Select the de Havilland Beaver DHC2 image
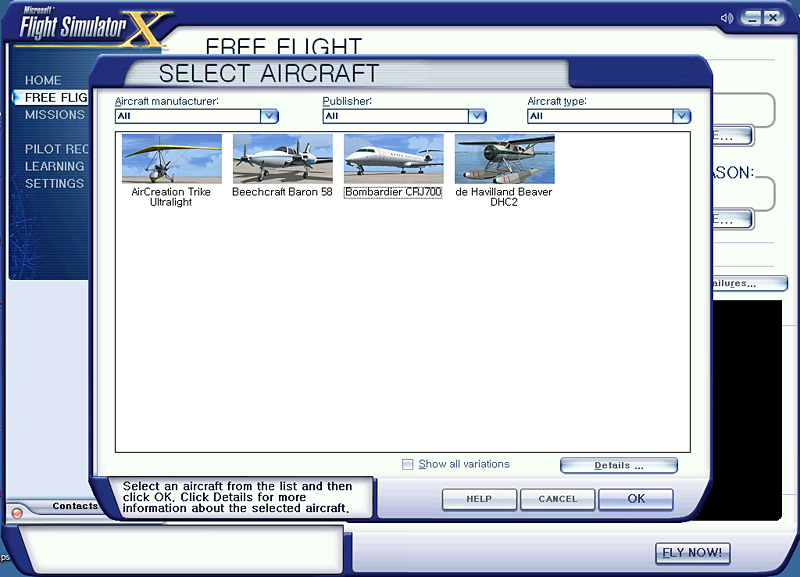The width and height of the screenshot is (800, 577). (505, 159)
